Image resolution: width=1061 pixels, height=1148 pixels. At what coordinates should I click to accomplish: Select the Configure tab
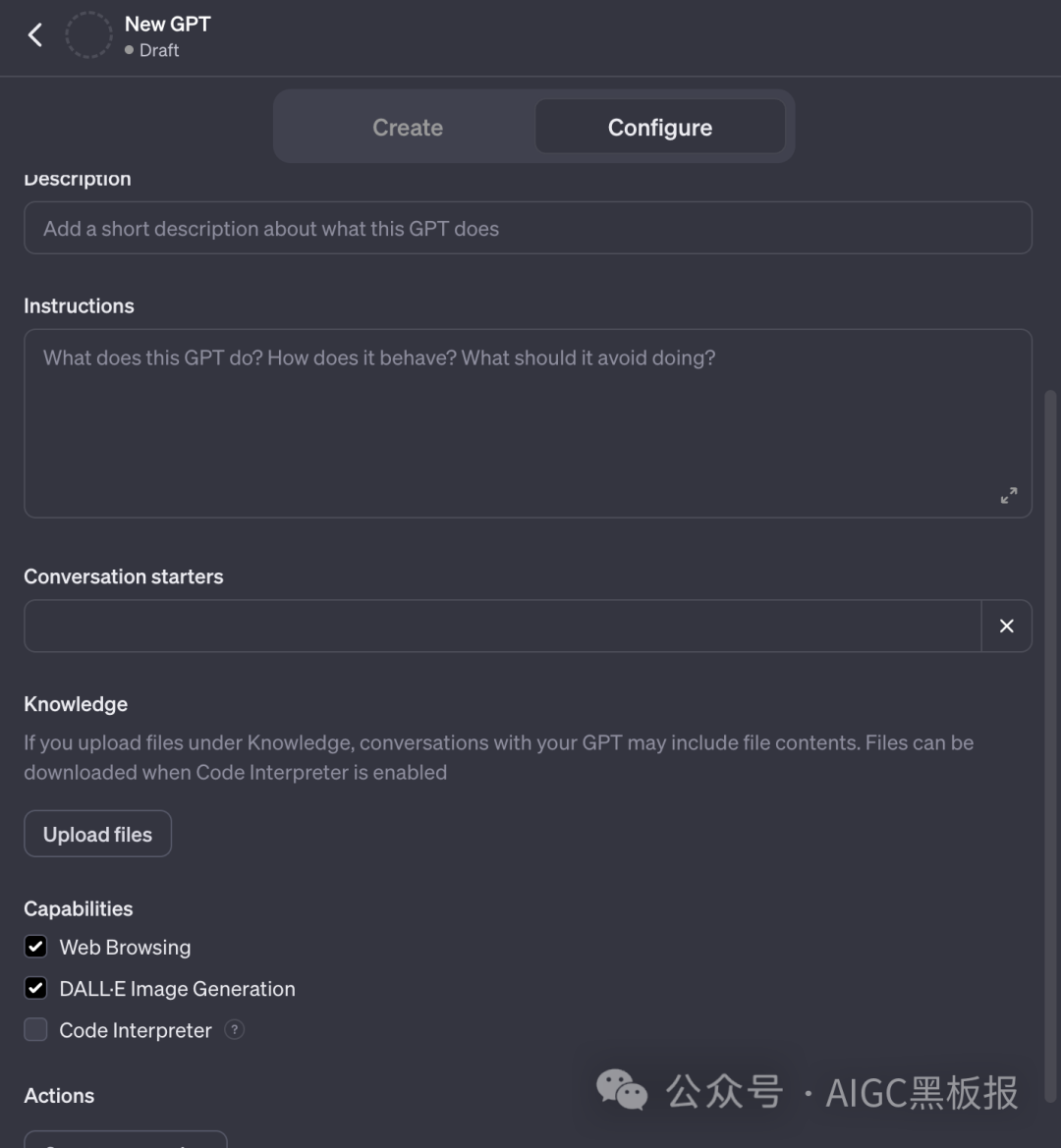coord(659,127)
